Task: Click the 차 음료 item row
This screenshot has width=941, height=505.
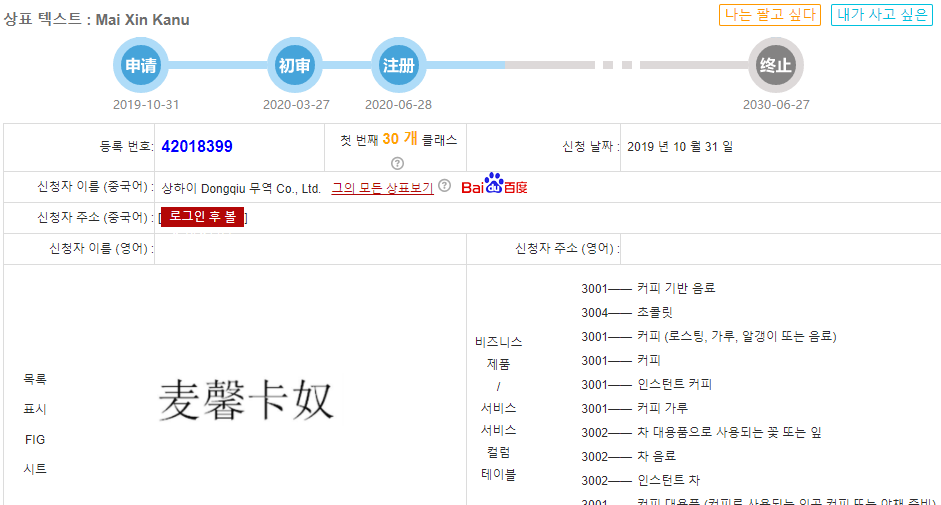Action: click(628, 456)
